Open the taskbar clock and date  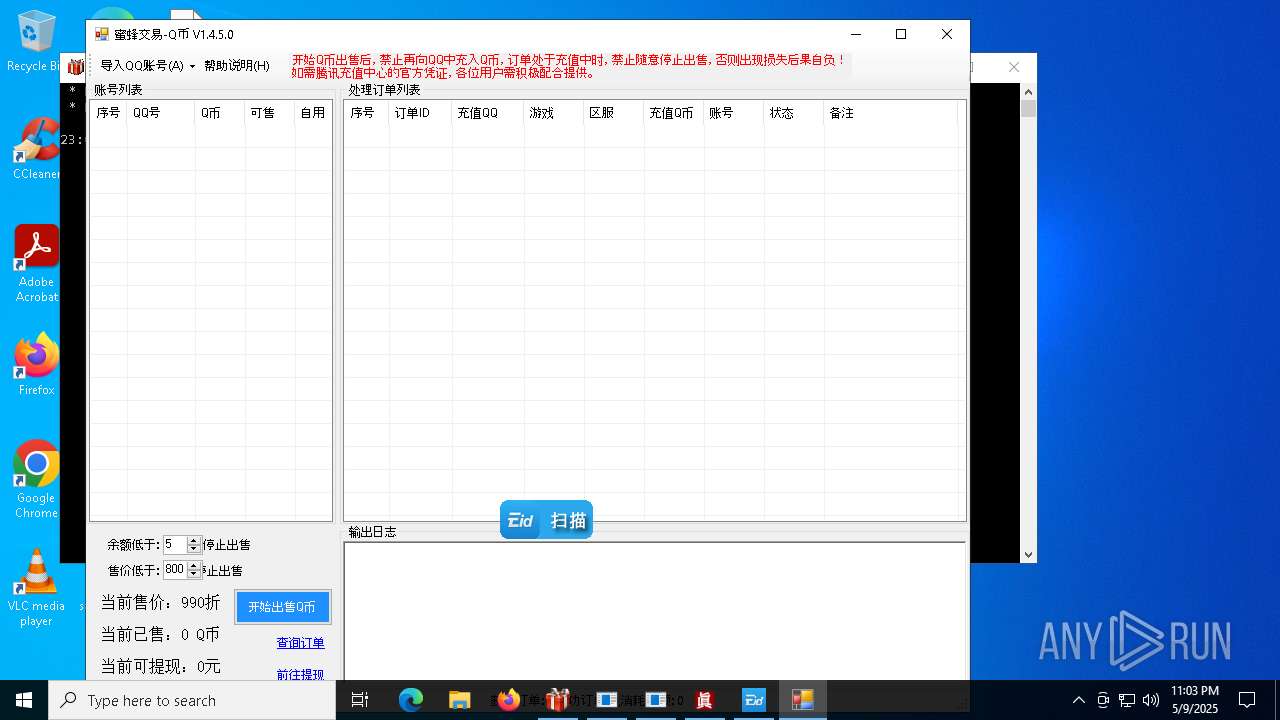tap(1195, 700)
